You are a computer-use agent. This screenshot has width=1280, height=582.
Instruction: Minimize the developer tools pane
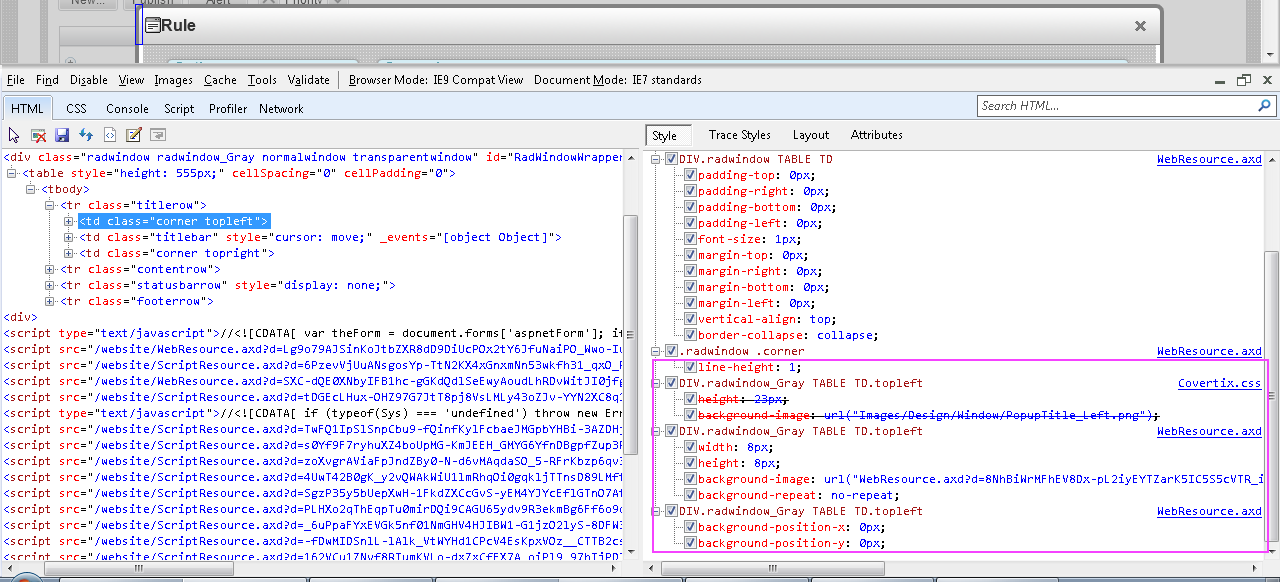1221,80
